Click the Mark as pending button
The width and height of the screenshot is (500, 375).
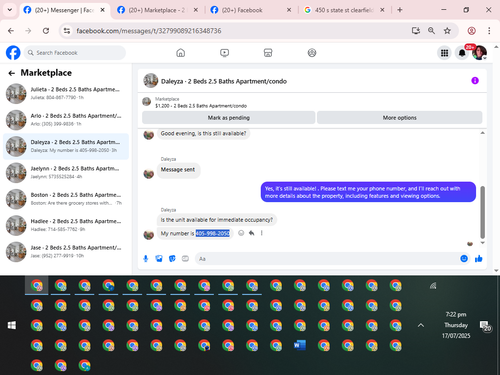click(228, 118)
